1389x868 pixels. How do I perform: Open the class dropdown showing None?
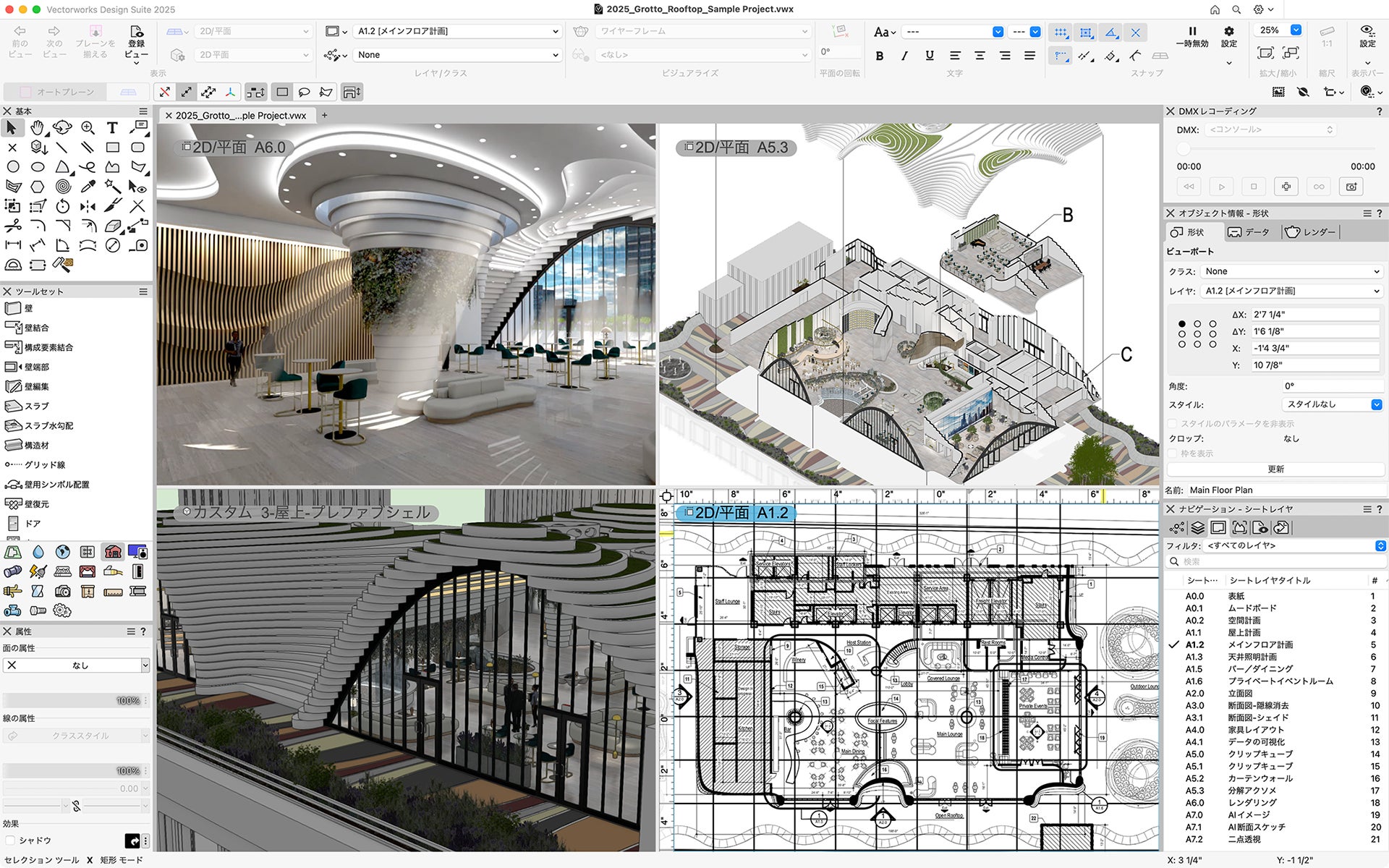[x=457, y=55]
